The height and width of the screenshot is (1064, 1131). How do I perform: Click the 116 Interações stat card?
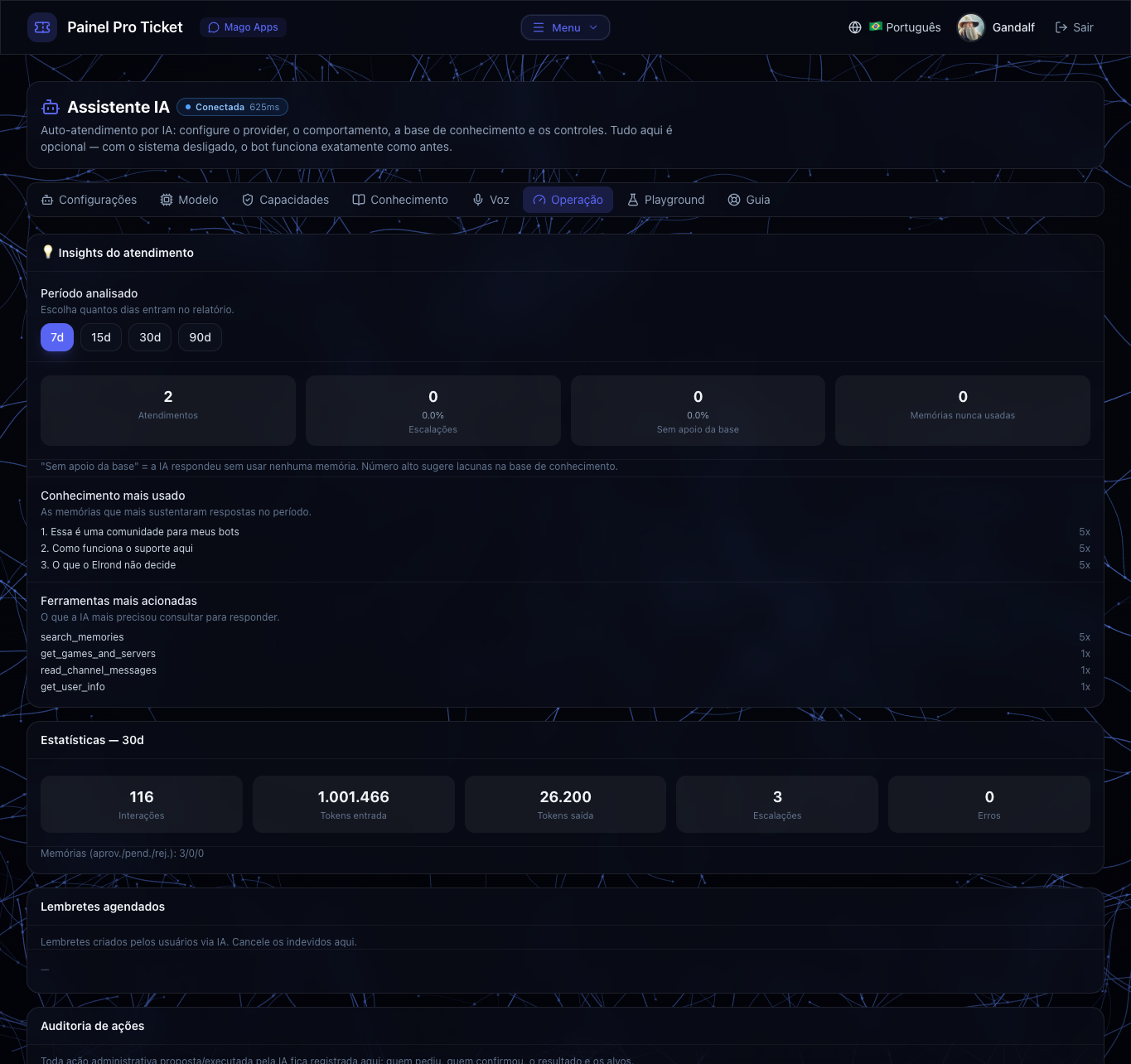point(142,804)
